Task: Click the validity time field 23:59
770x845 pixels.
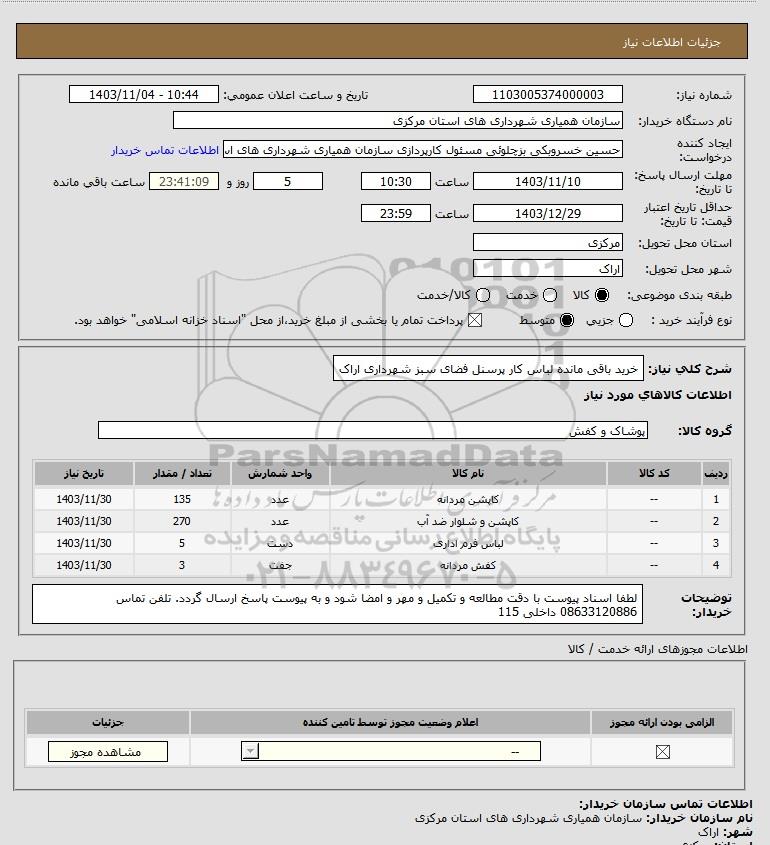Action: click(x=396, y=213)
